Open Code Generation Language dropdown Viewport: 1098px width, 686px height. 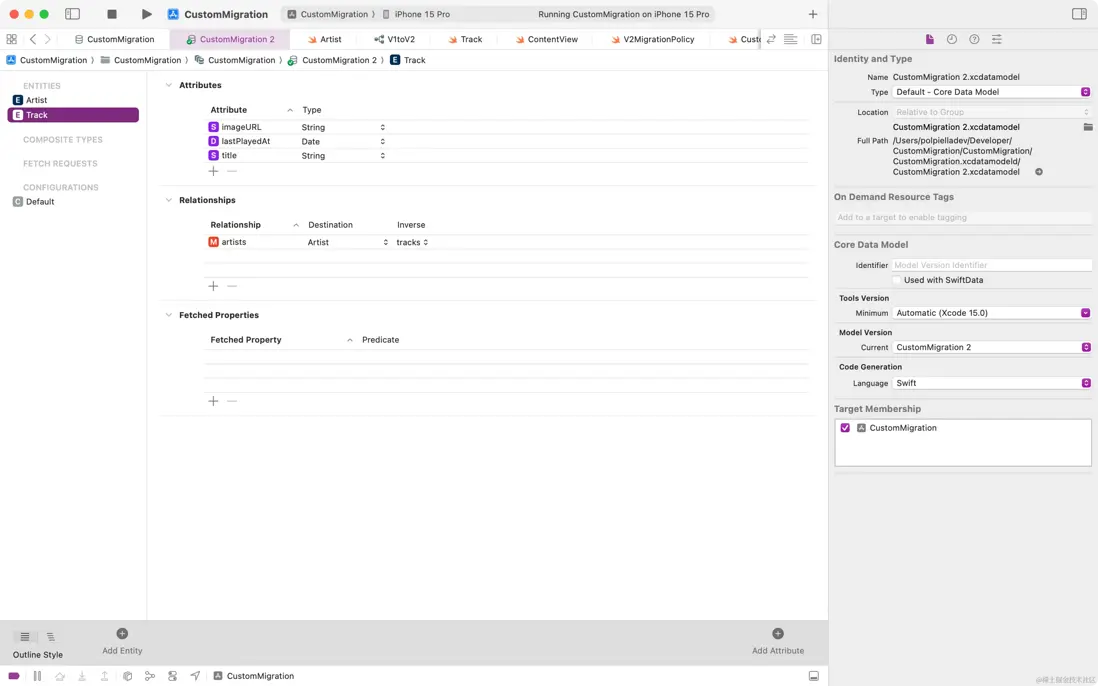point(992,383)
